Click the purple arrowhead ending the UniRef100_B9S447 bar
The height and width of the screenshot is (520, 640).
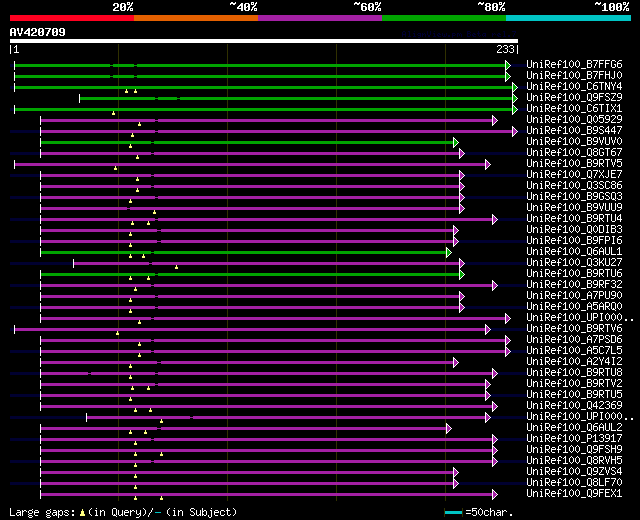tap(515, 131)
